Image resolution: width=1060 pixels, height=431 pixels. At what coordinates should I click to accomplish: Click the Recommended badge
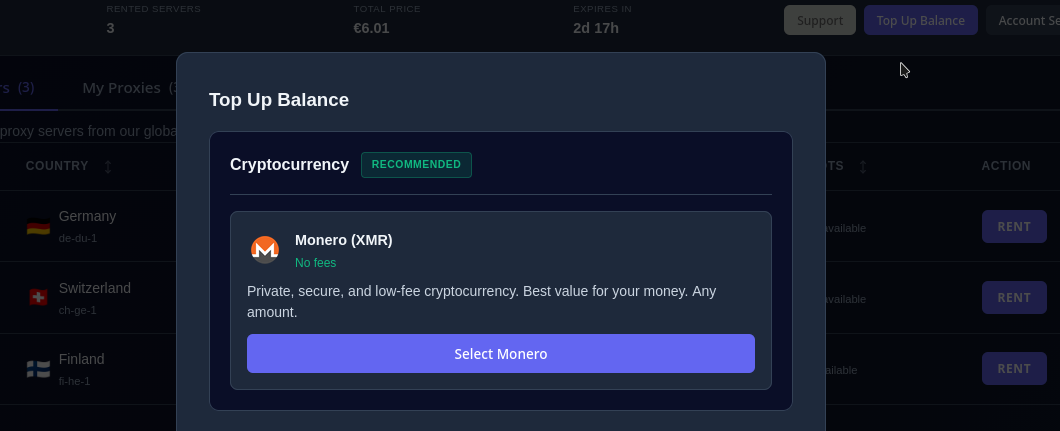[416, 165]
